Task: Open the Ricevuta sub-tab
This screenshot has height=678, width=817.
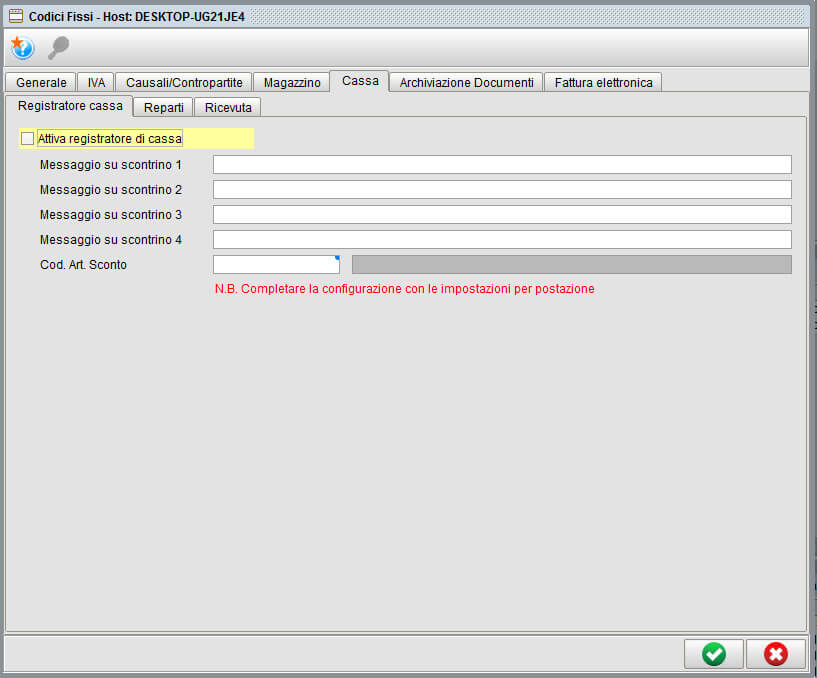Action: (x=228, y=107)
